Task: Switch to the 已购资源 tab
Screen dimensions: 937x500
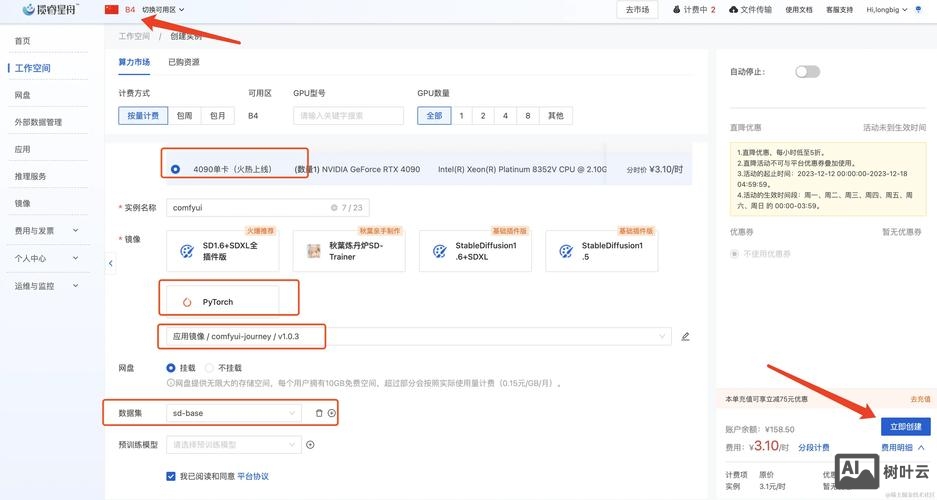Action: 183,62
